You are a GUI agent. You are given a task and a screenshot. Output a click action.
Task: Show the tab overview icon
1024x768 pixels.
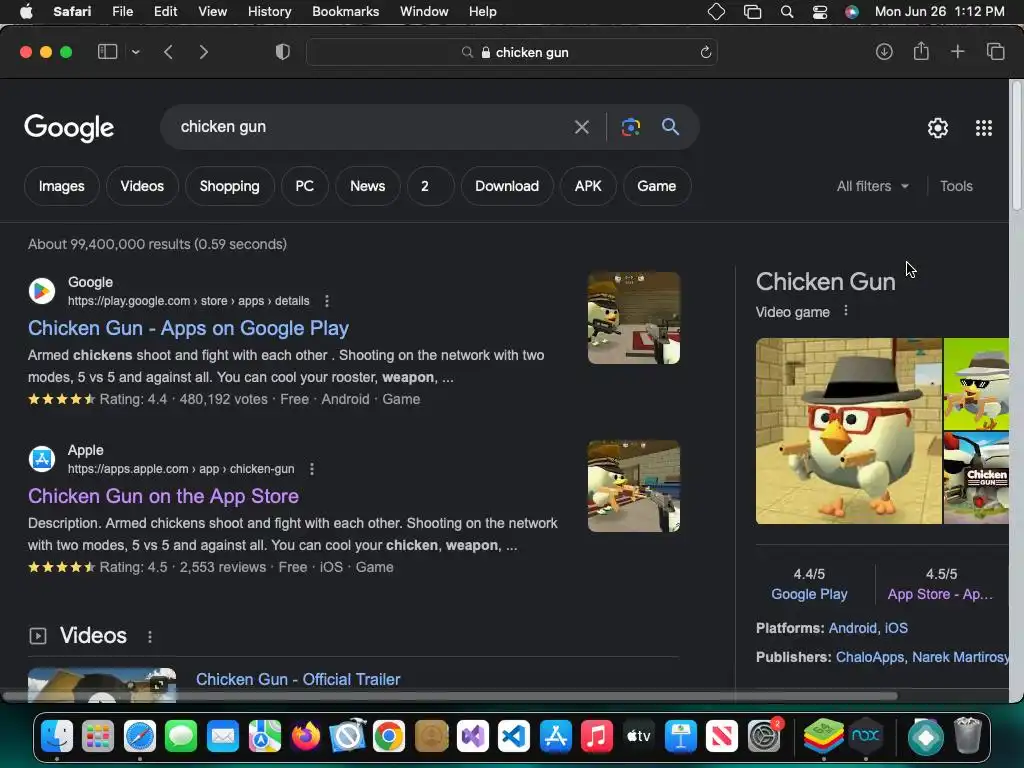coord(995,52)
